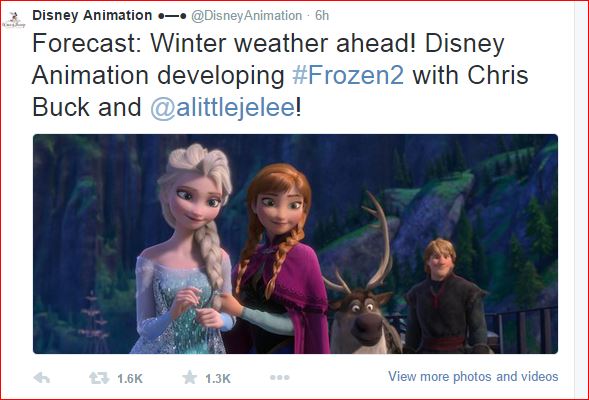Select View more photos and videos
Image resolution: width=589 pixels, height=400 pixels.
(x=473, y=376)
